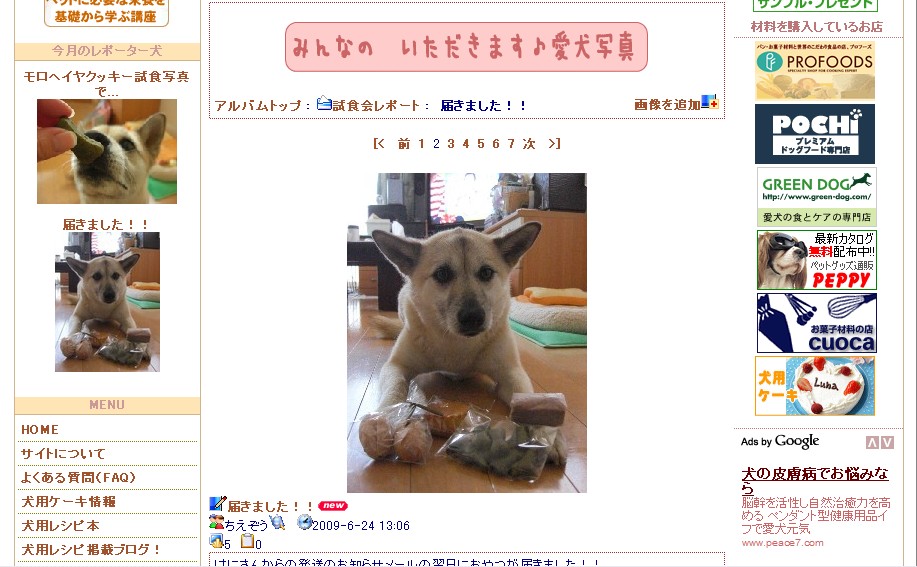Click the edit pencil icon beside 届きました title
This screenshot has height=567, width=917.
point(218,504)
